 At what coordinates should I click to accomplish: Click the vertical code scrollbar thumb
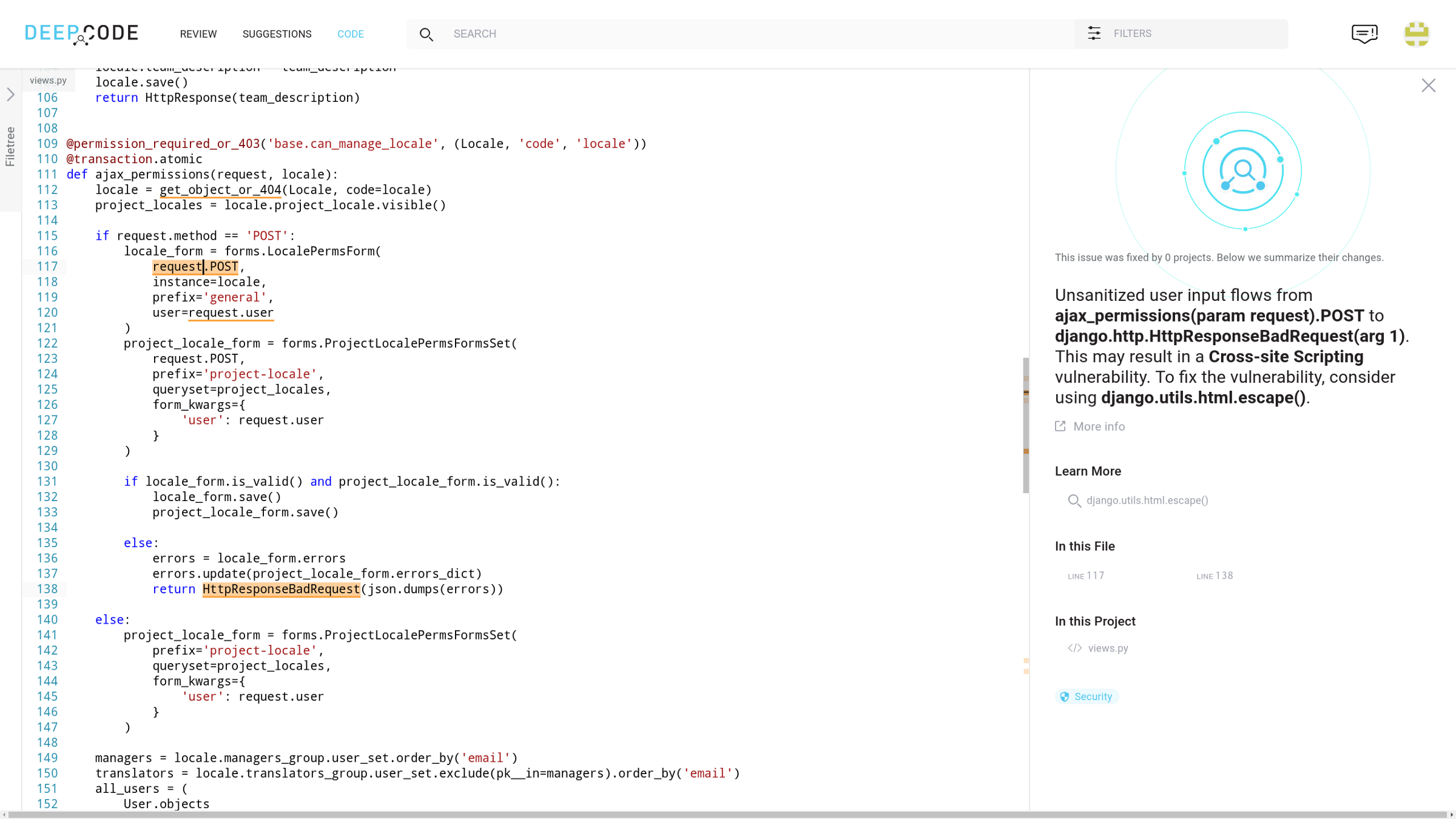click(1026, 425)
